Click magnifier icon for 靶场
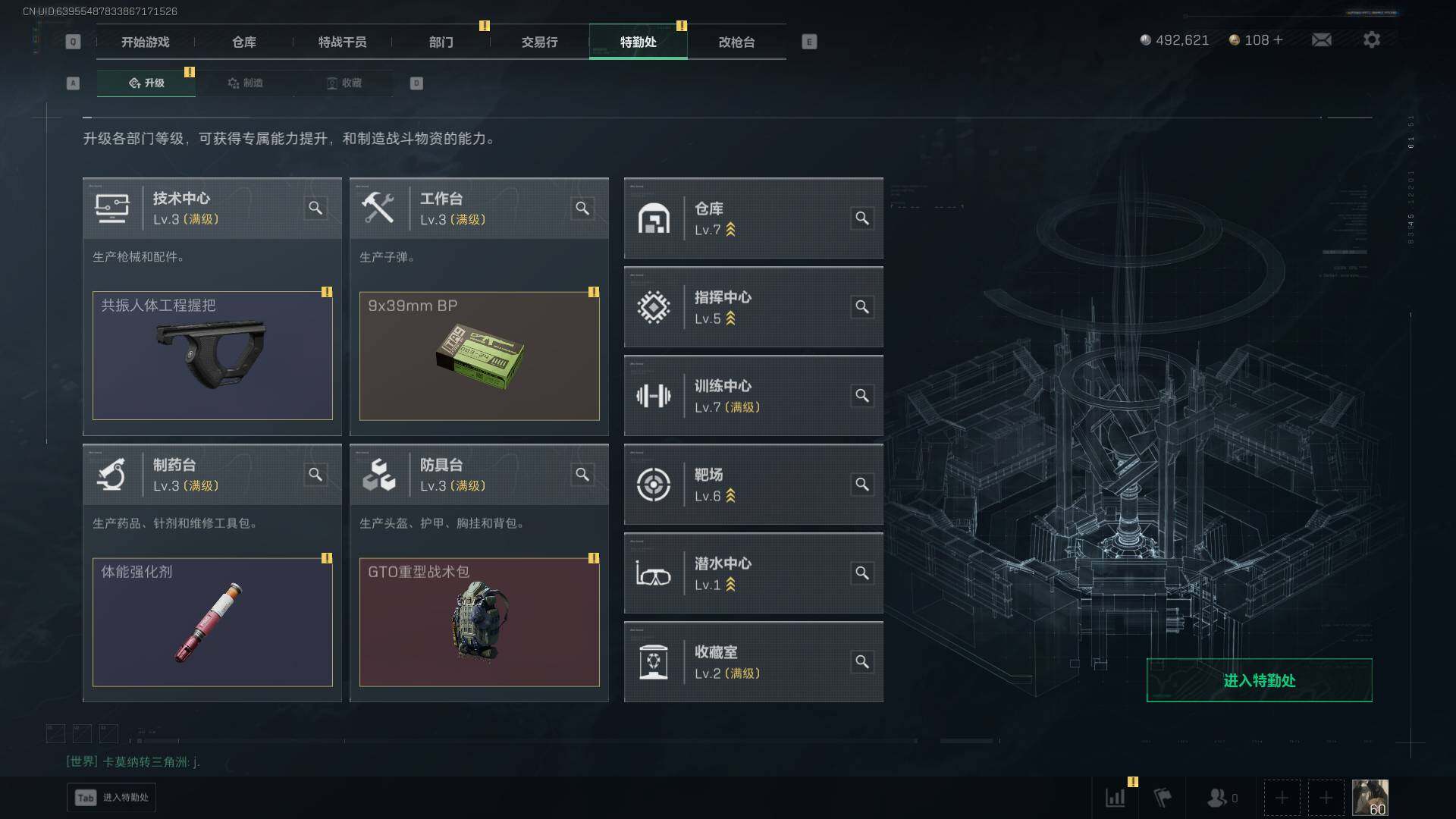The width and height of the screenshot is (1456, 819). click(x=862, y=485)
